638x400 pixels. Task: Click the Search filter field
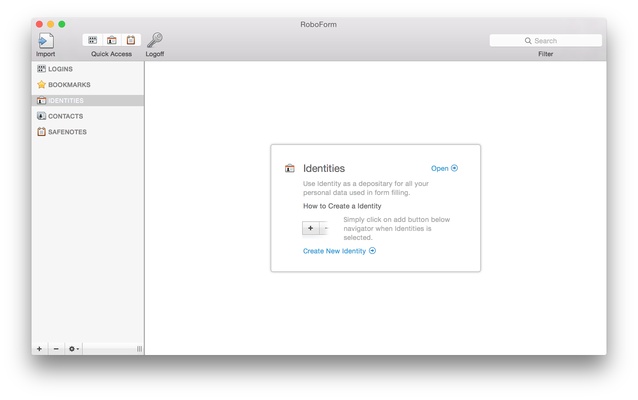(x=546, y=41)
